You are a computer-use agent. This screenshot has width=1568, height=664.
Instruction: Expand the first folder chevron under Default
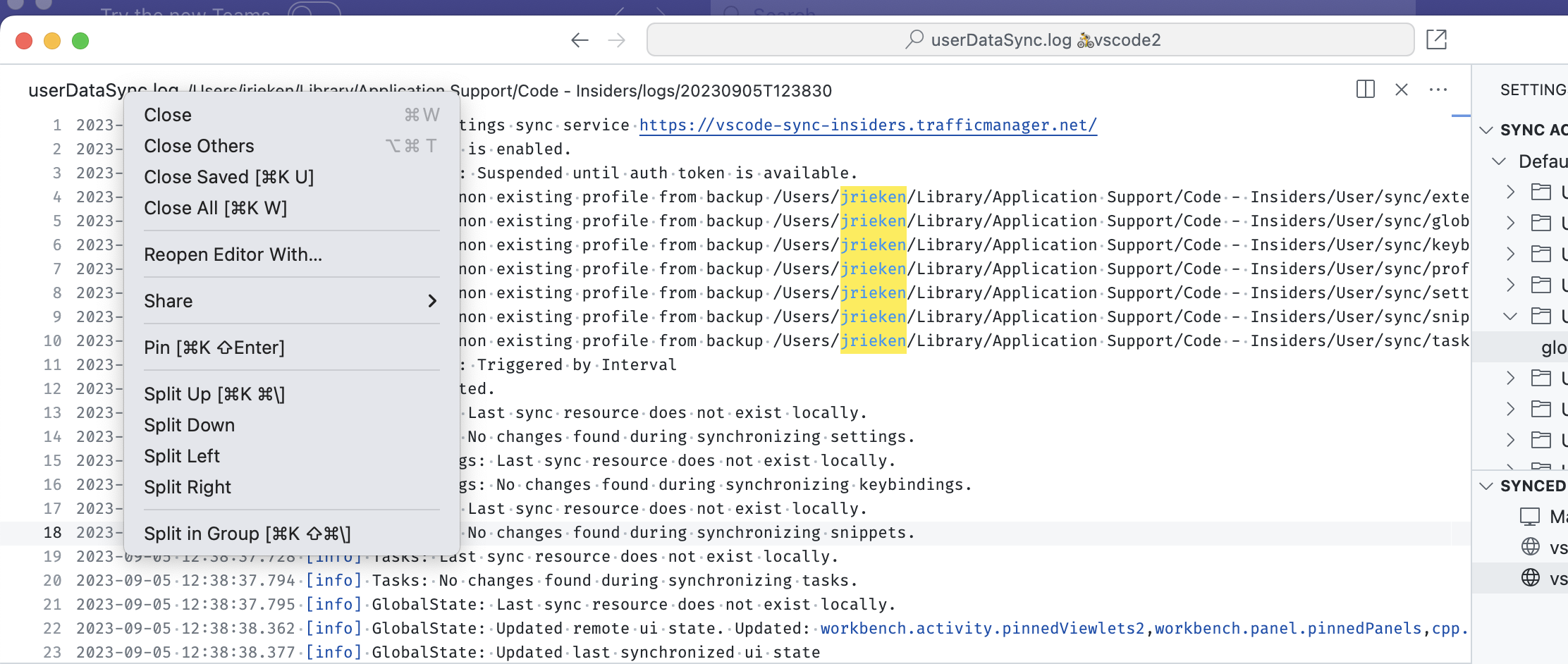pos(1511,192)
